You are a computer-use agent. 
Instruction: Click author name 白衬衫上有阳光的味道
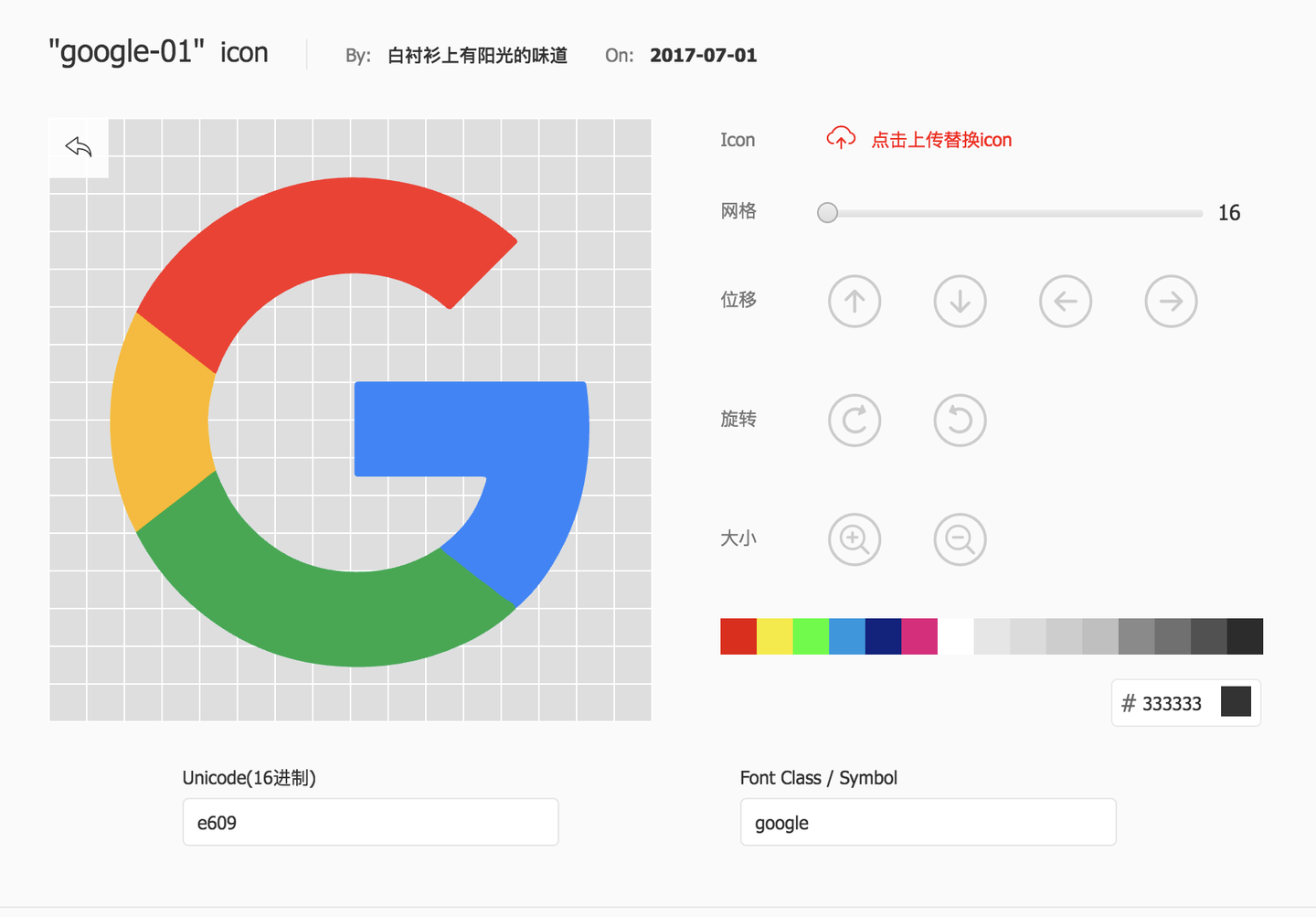pos(477,56)
